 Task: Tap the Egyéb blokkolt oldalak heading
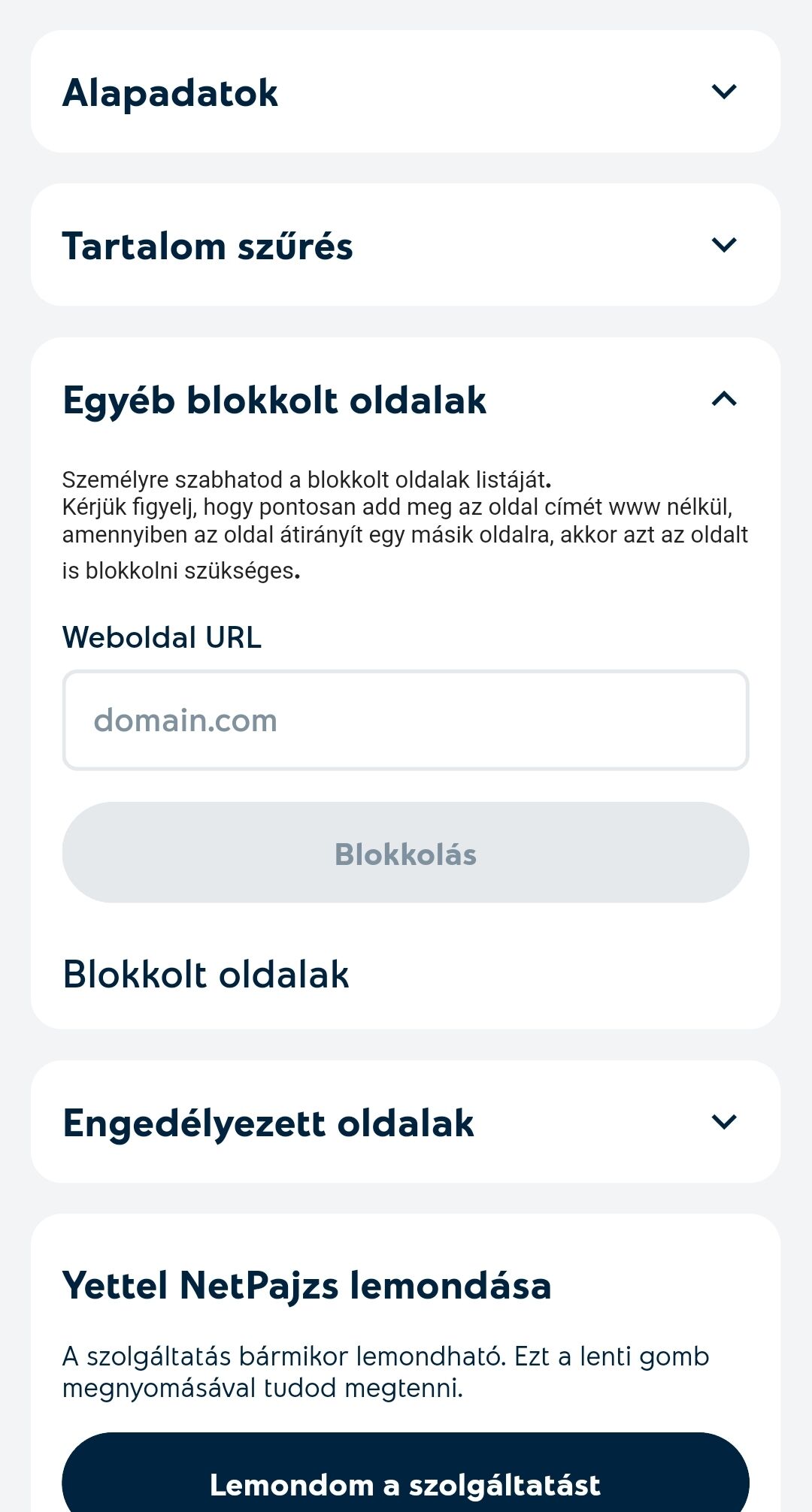[274, 401]
